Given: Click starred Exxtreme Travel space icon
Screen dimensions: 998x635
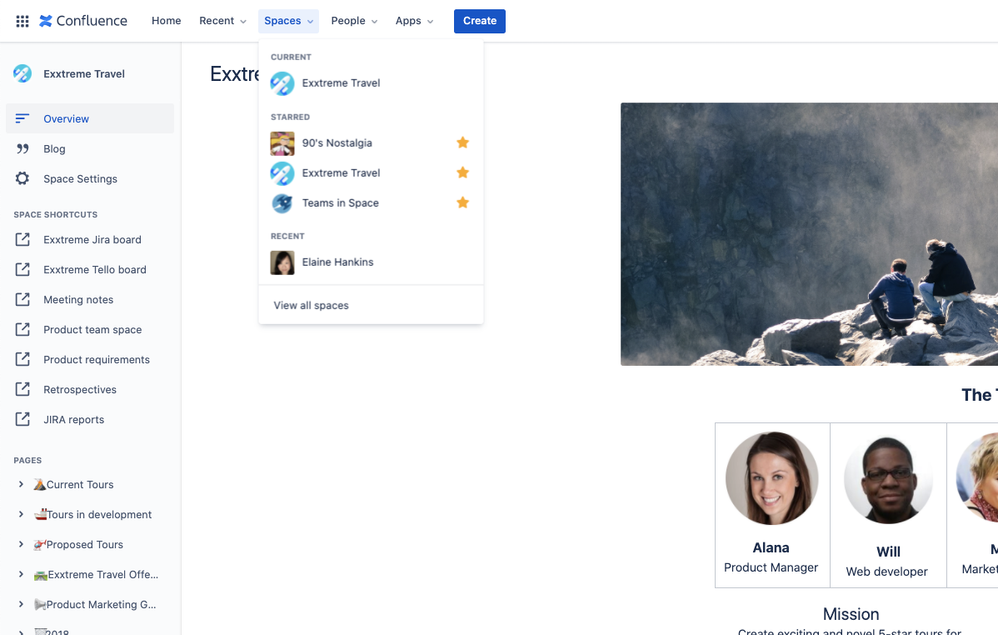Looking at the screenshot, I should tap(282, 173).
